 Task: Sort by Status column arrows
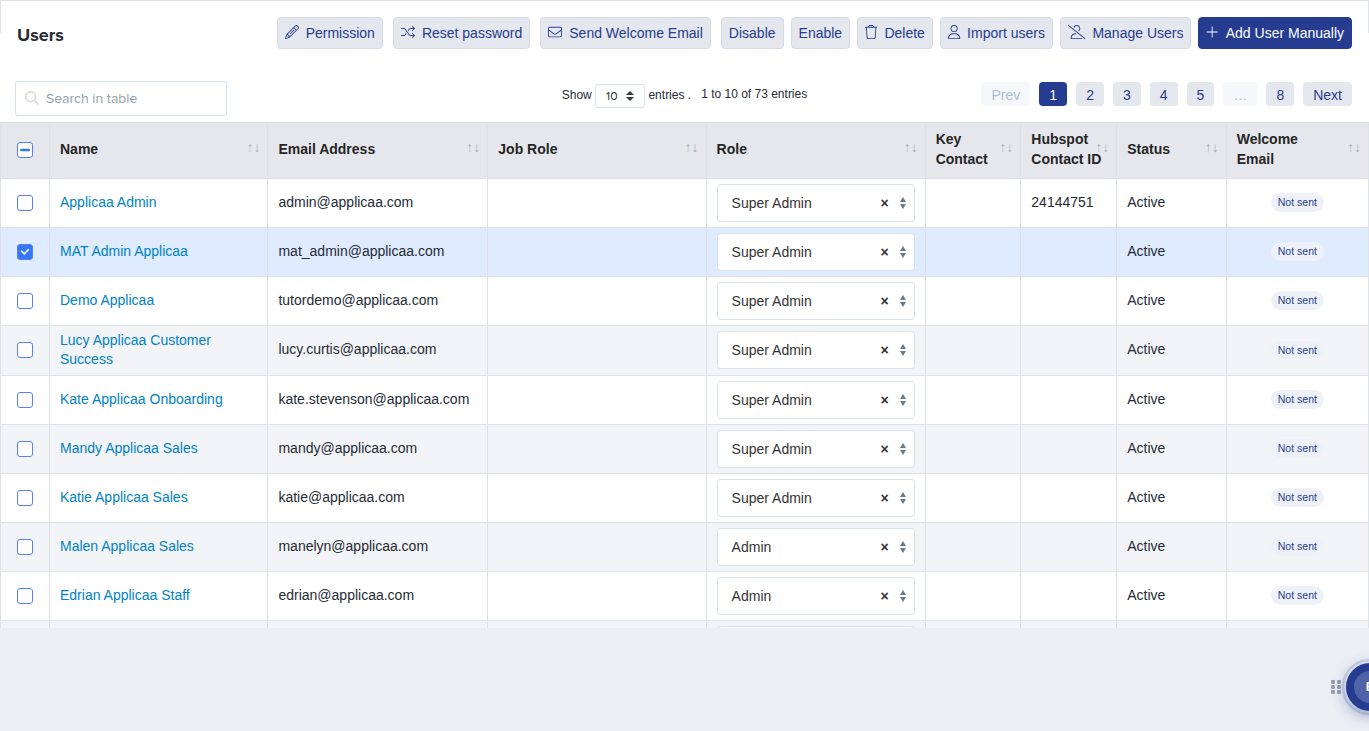pos(1212,148)
